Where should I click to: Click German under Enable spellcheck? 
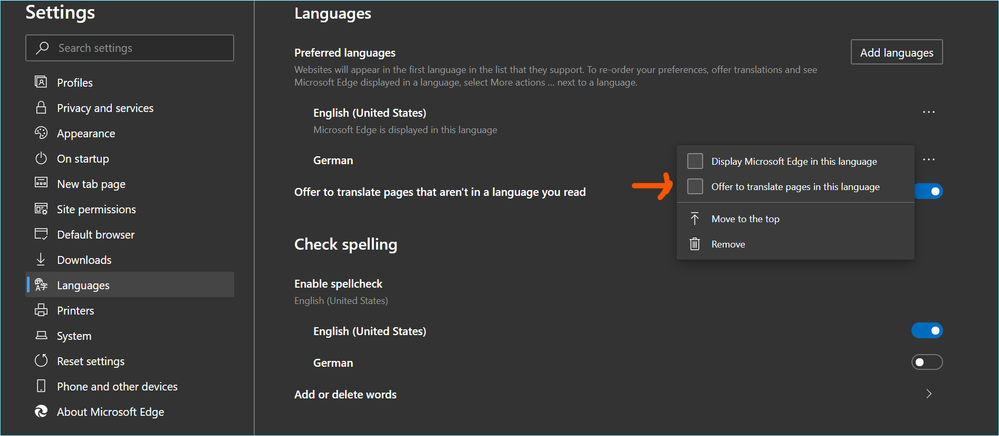coord(333,363)
